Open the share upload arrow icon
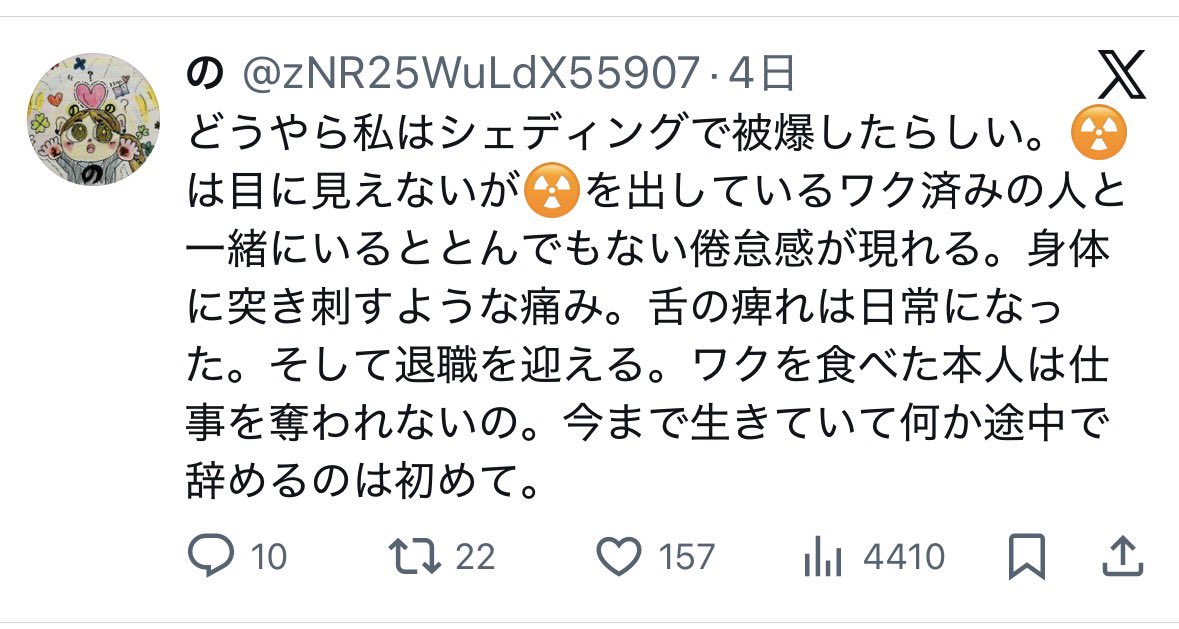 click(1122, 557)
